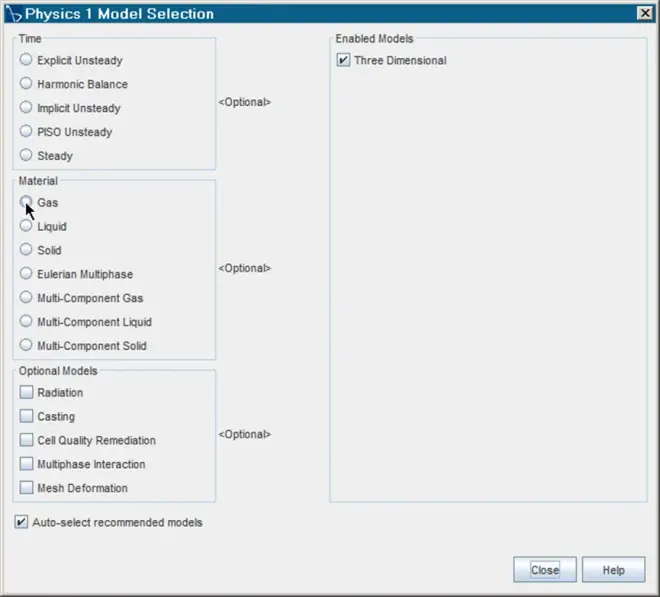Enable the Radiation optional model

(26, 392)
